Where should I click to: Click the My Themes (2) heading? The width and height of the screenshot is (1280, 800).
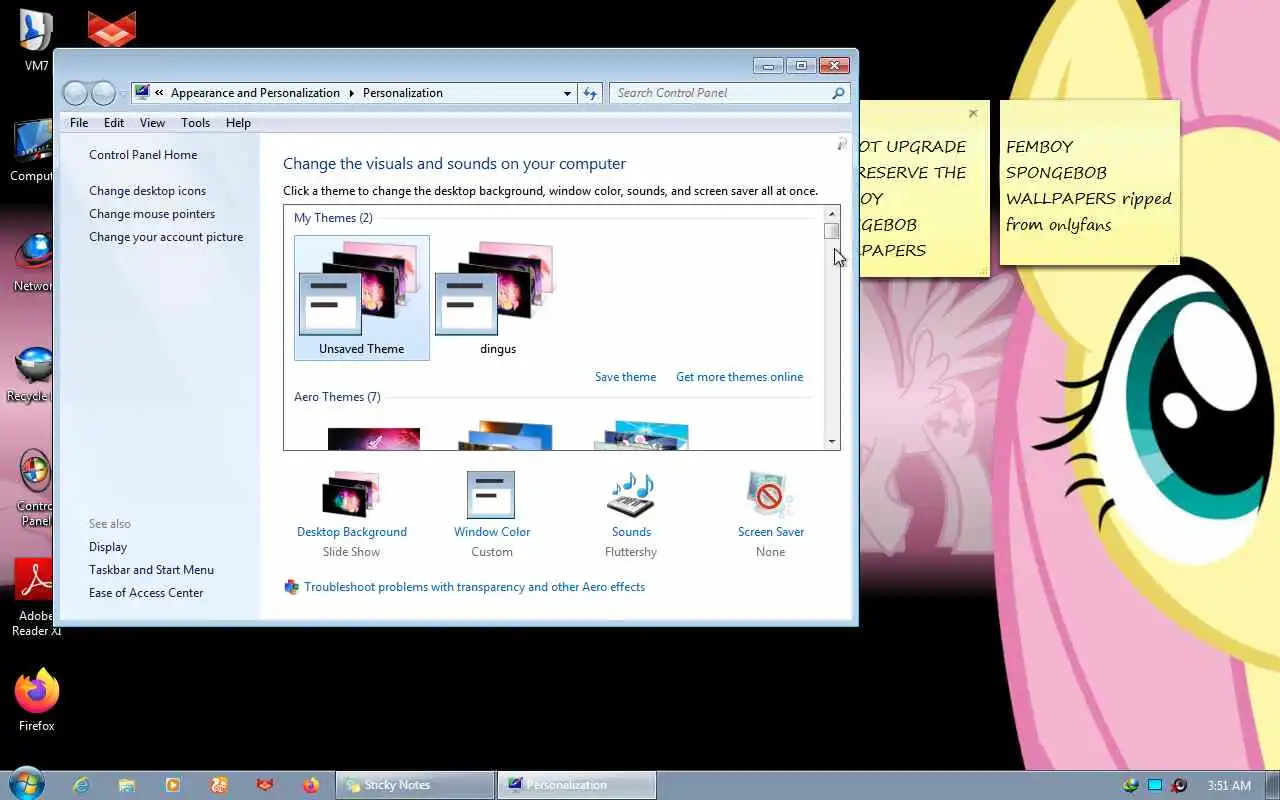click(333, 218)
